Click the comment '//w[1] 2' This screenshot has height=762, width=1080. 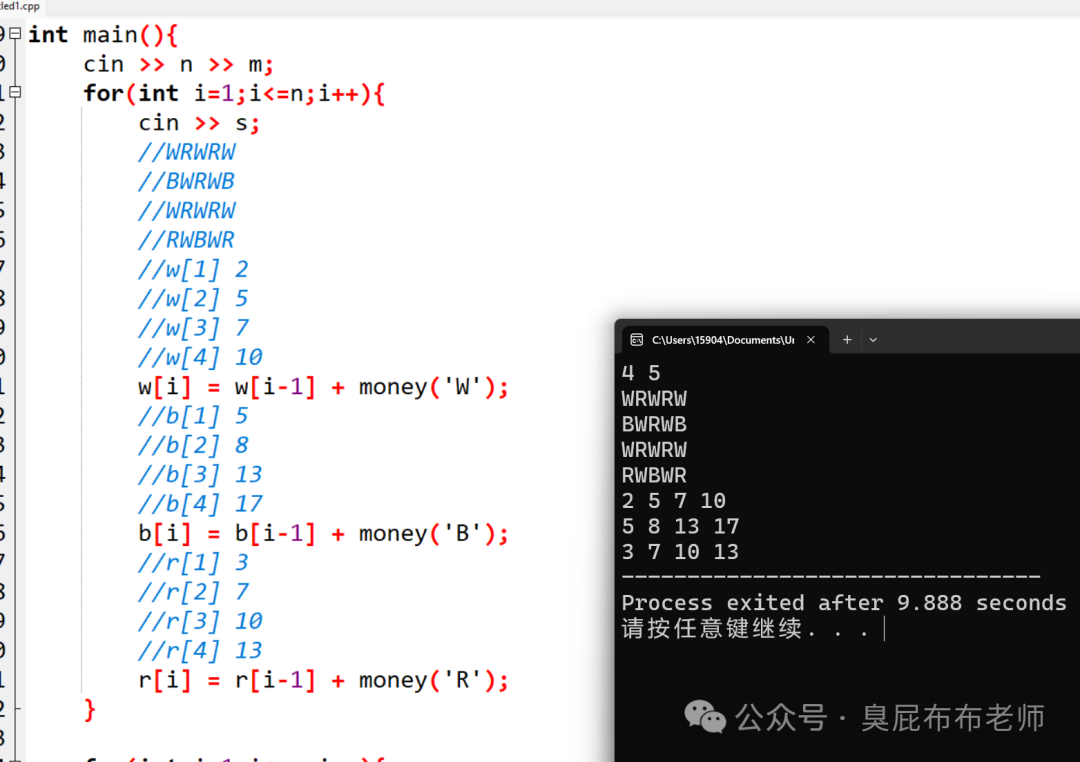pyautogui.click(x=193, y=269)
